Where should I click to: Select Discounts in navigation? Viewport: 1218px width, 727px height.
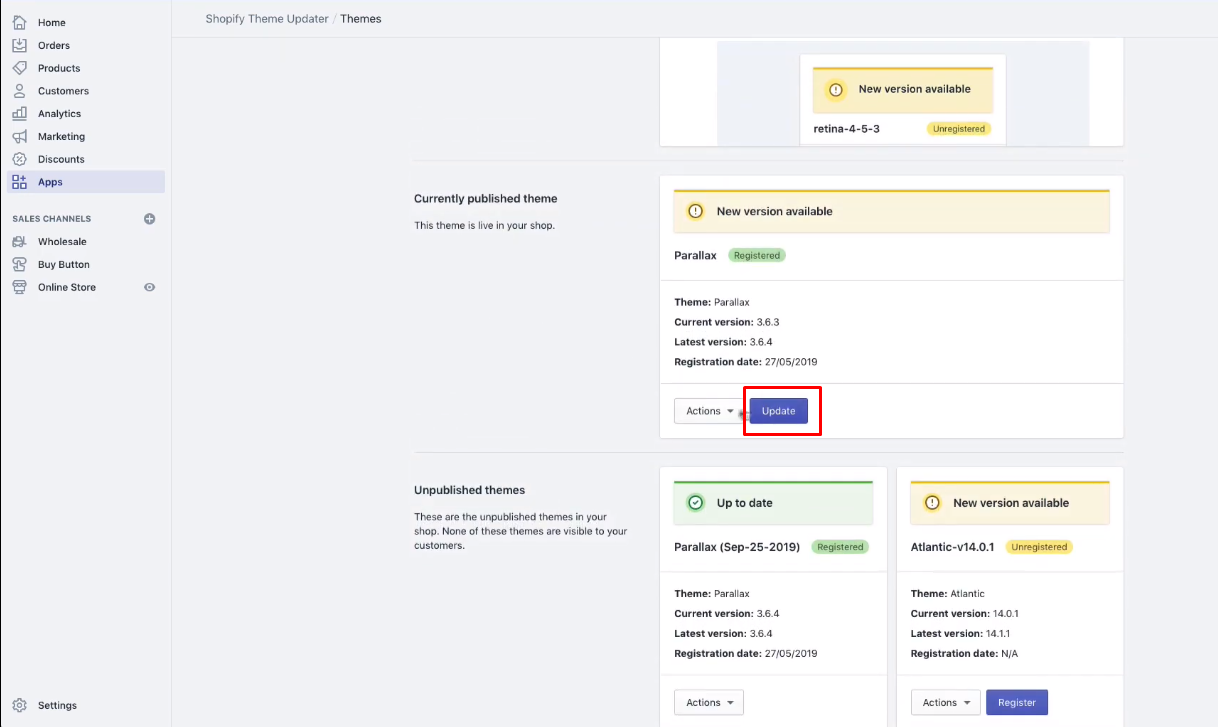61,159
